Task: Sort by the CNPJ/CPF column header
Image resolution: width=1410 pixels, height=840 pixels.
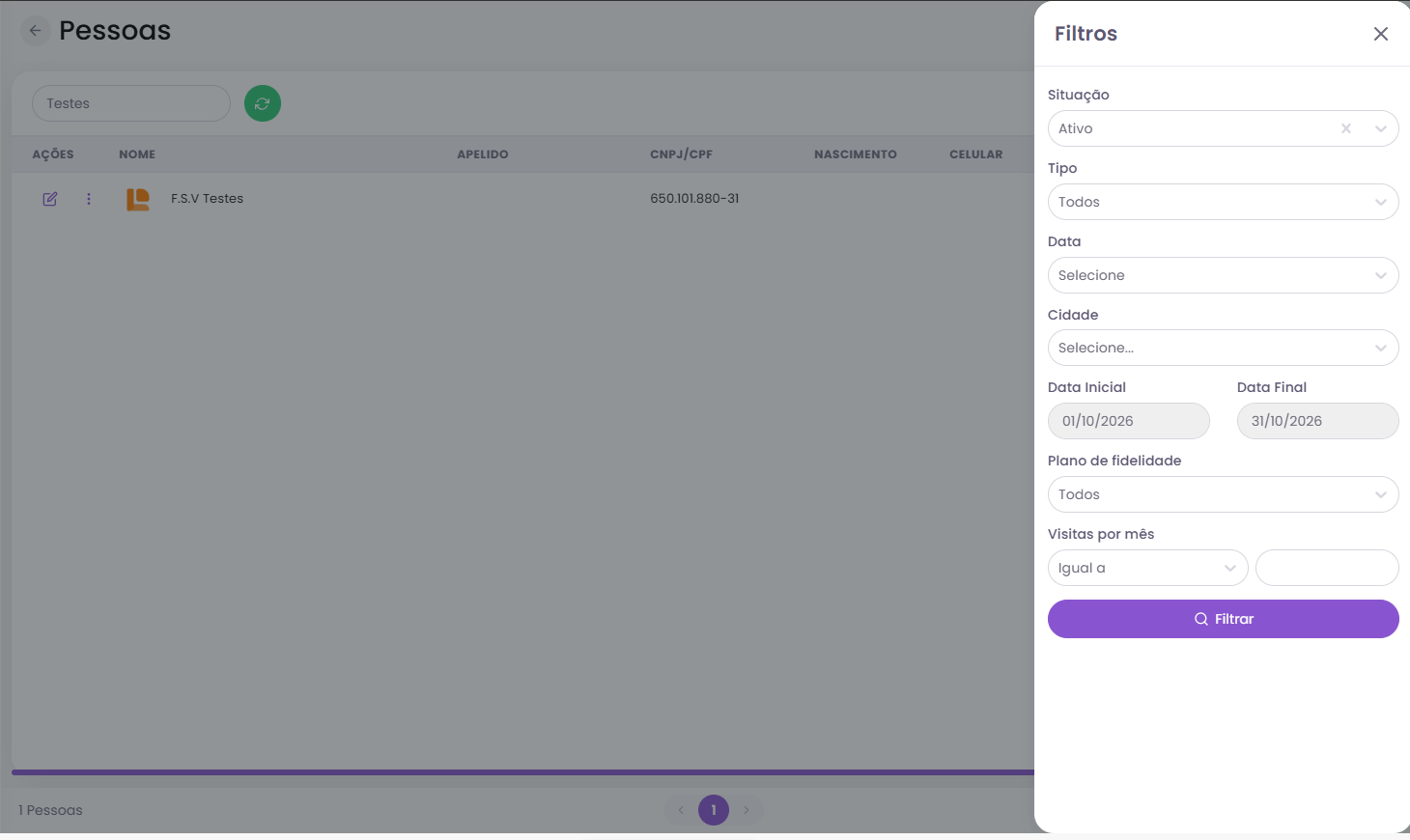Action: point(681,154)
